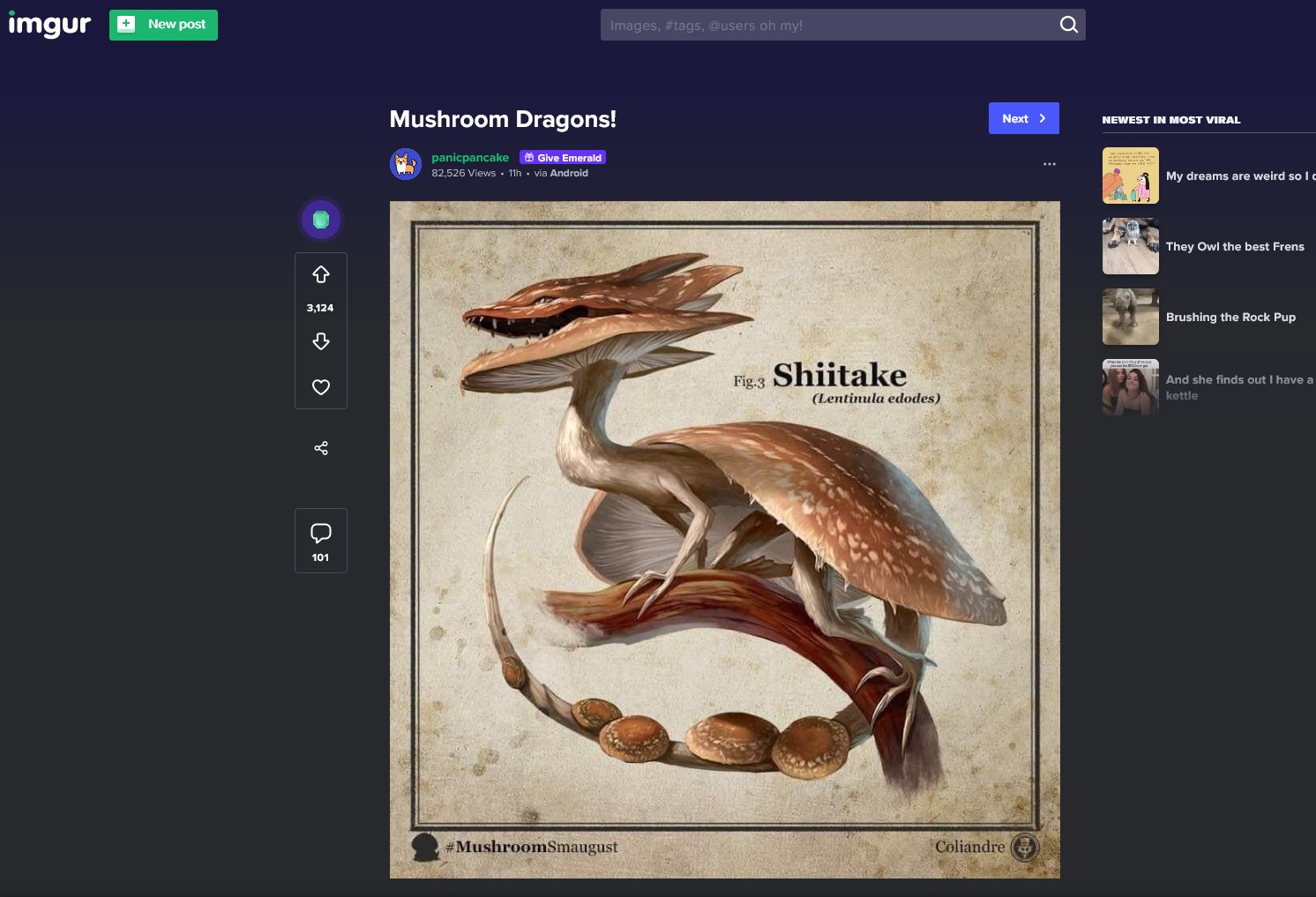Click the gift icon in Give Emerald
Screen dimensions: 1316x897
click(x=529, y=158)
